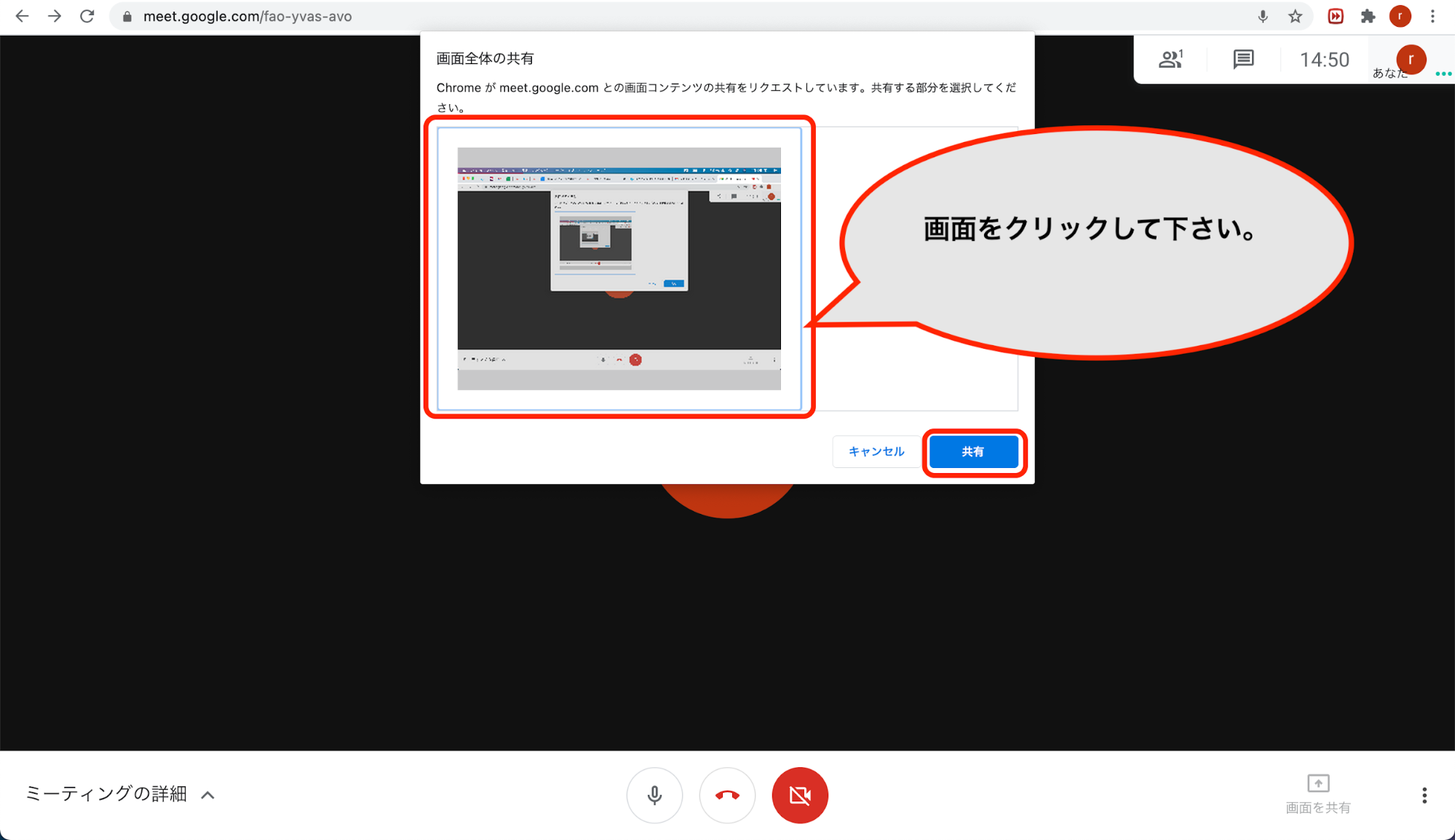Click the browser forward arrow
This screenshot has height=840, width=1455.
pos(55,16)
